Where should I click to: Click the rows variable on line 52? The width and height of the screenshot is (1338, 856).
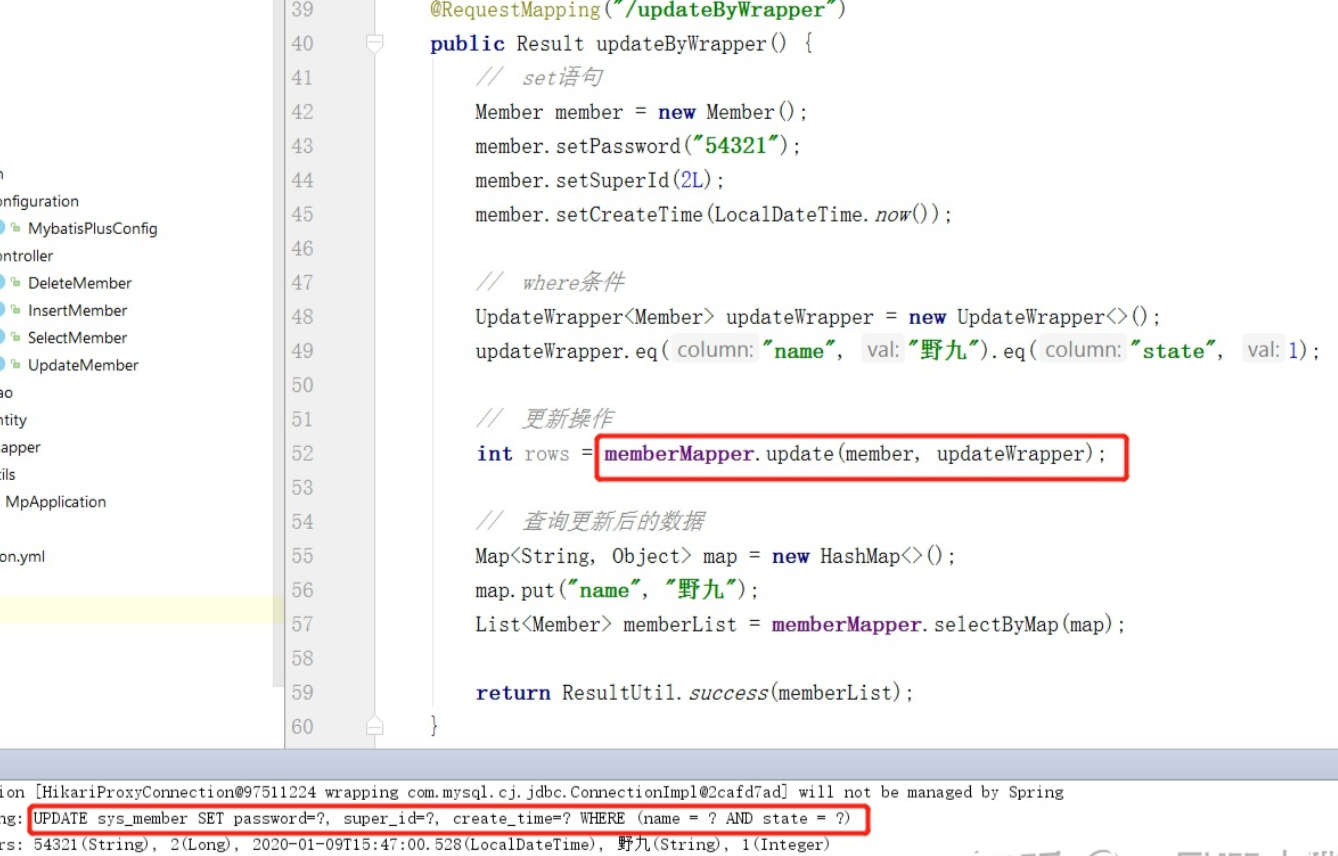coord(546,454)
